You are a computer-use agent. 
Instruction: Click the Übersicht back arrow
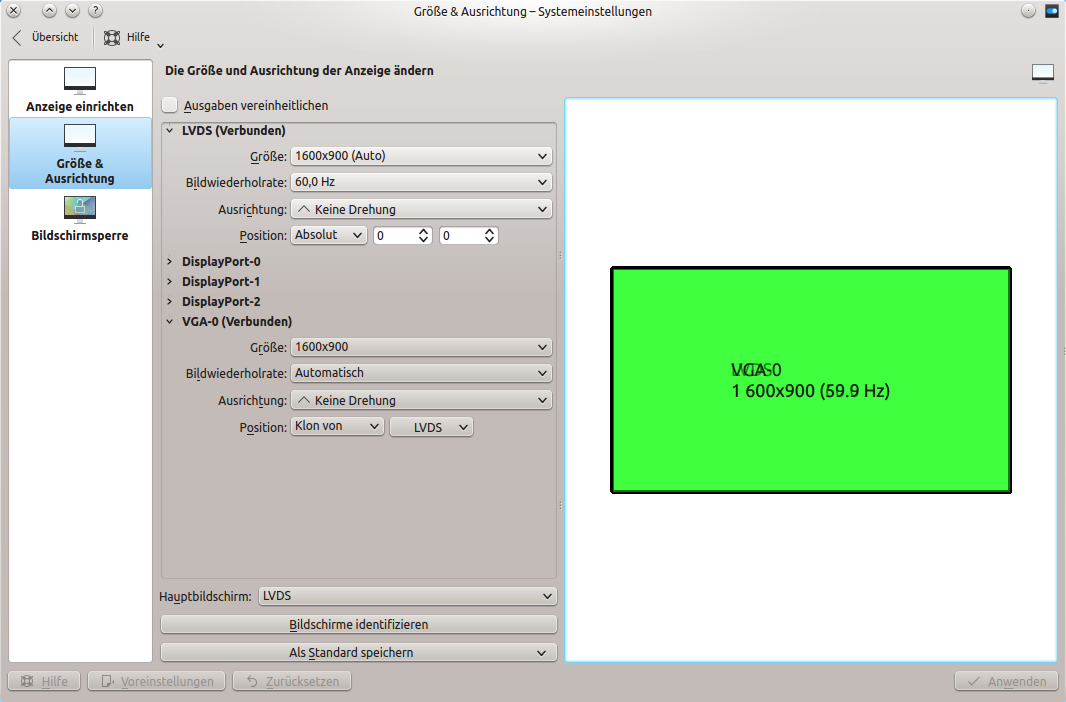17,37
